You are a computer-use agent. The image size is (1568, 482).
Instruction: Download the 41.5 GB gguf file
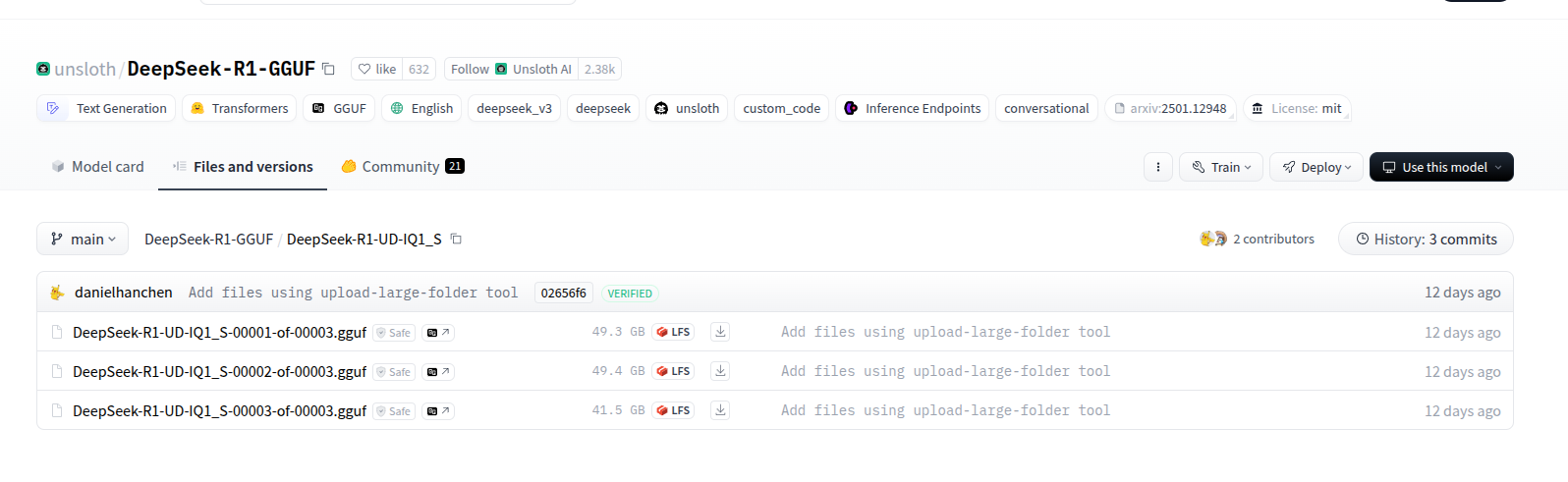[720, 410]
